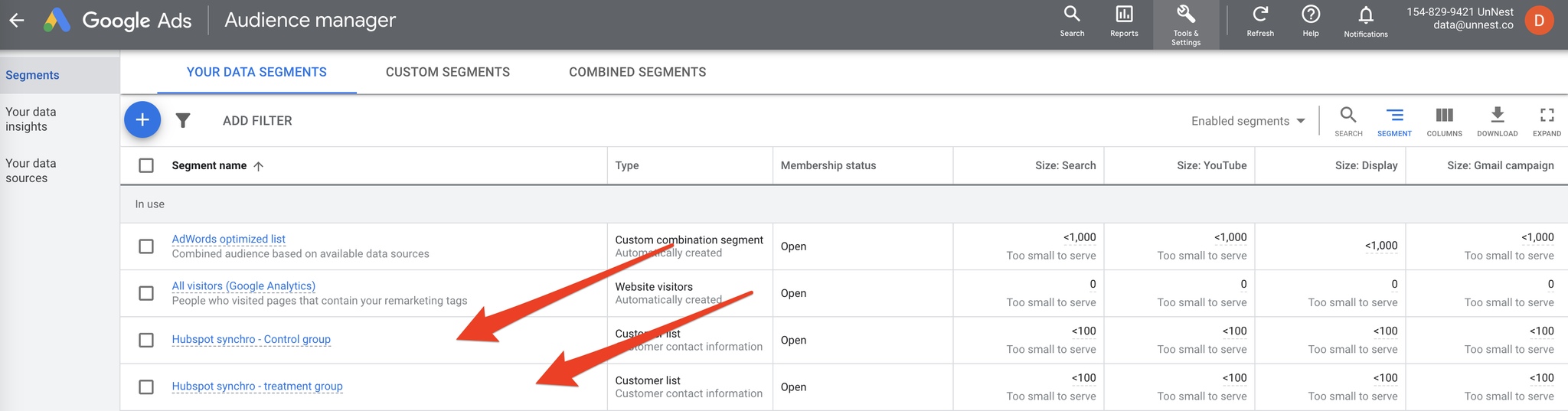This screenshot has height=411, width=1568.
Task: Open Tools & Settings wrench icon
Action: click(x=1185, y=24)
